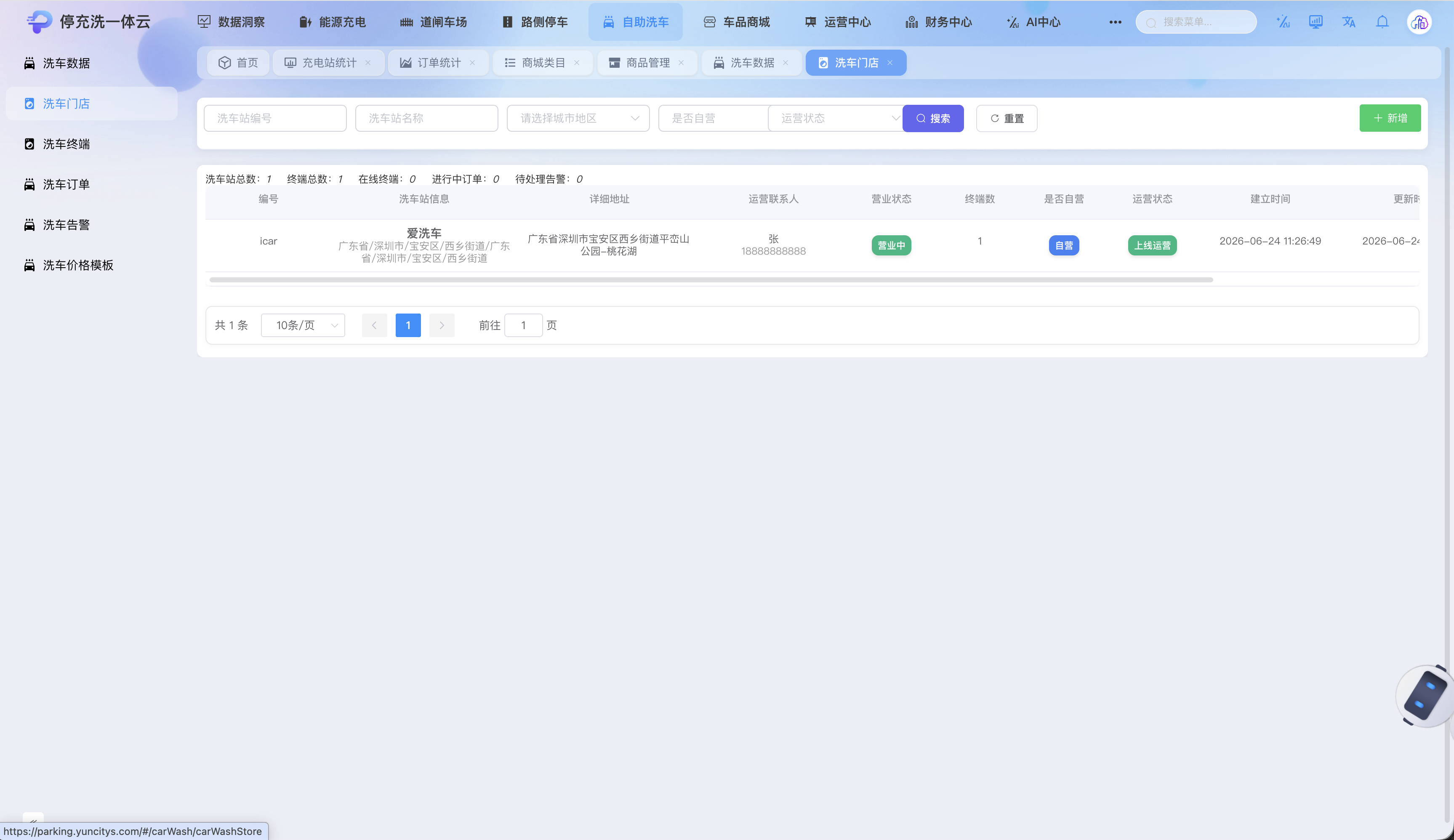Focus the 洗车站名称 input field

tap(426, 118)
